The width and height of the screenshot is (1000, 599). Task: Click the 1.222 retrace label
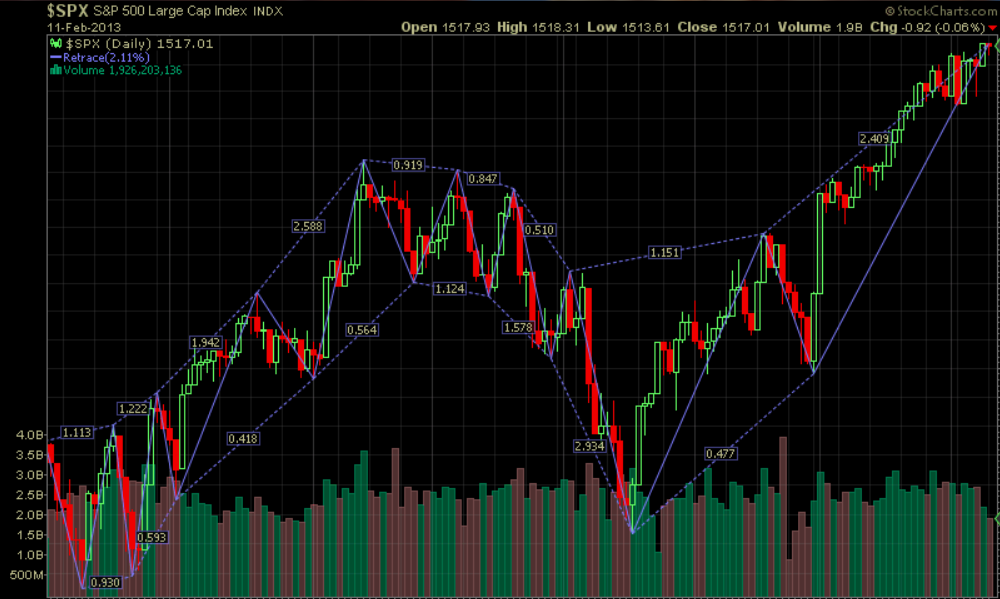click(x=133, y=408)
